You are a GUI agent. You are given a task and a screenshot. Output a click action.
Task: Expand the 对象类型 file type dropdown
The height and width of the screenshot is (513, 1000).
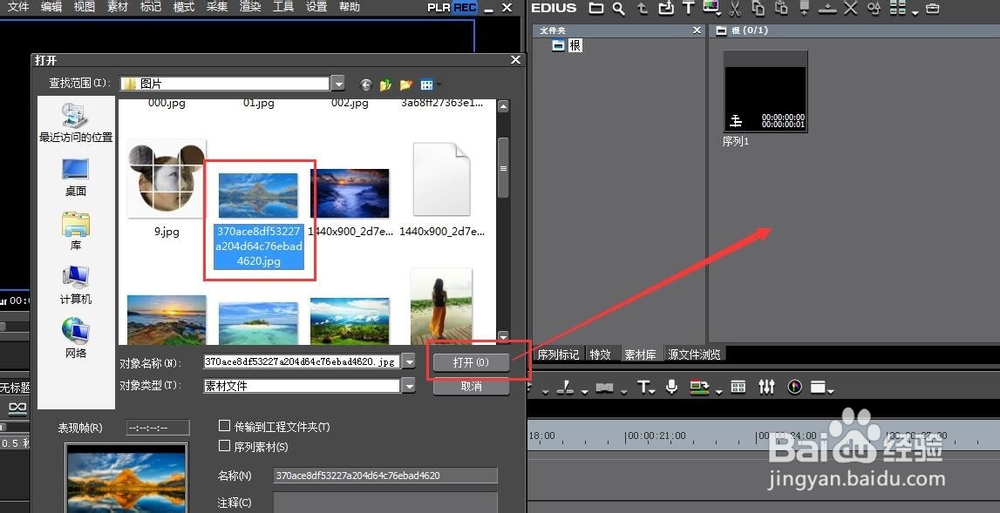(x=408, y=385)
